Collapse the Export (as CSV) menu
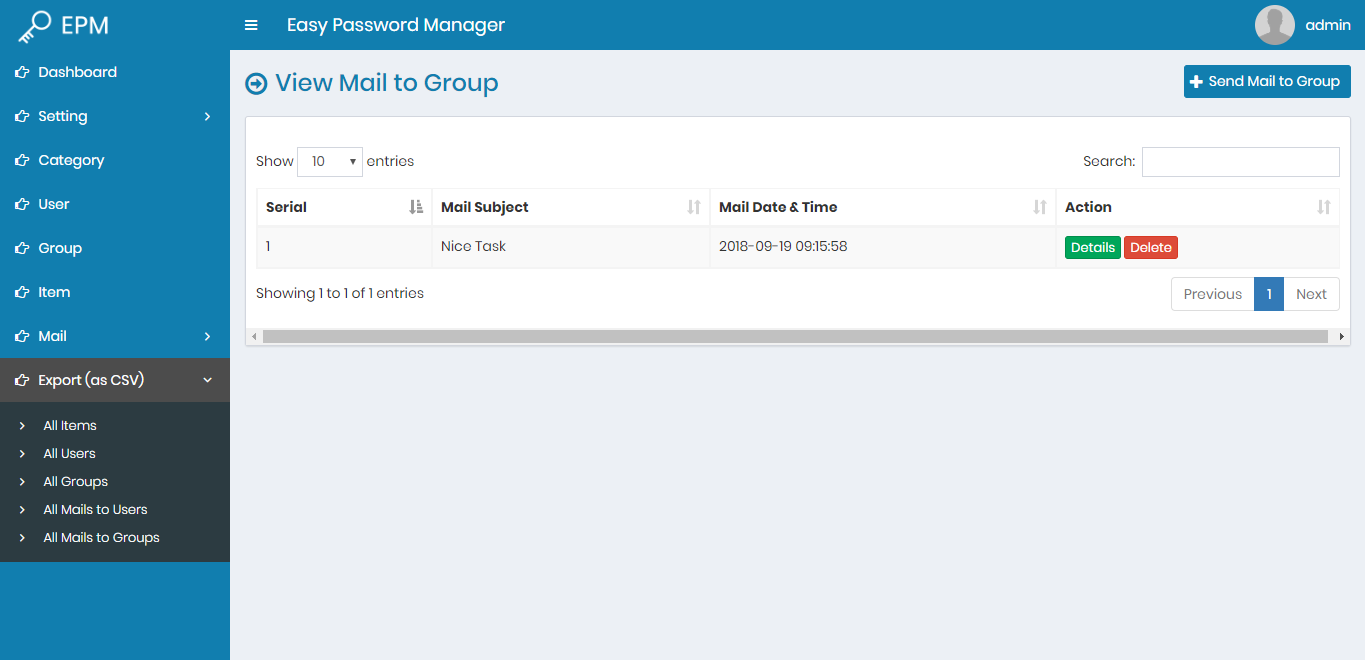This screenshot has height=660, width=1365. [207, 380]
